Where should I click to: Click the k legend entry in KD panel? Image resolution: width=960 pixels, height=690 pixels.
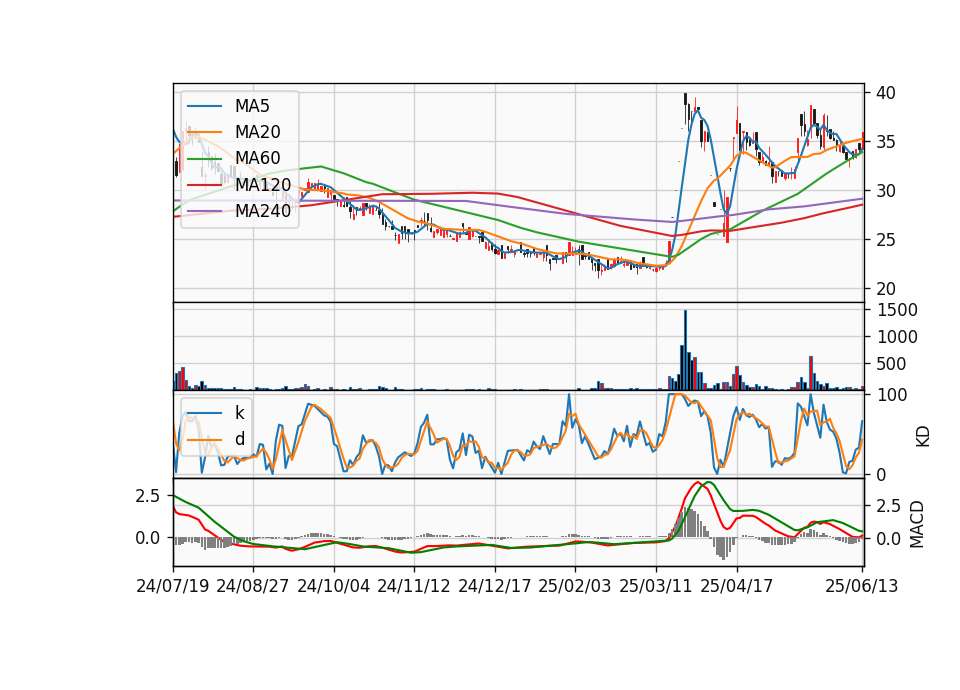click(239, 412)
